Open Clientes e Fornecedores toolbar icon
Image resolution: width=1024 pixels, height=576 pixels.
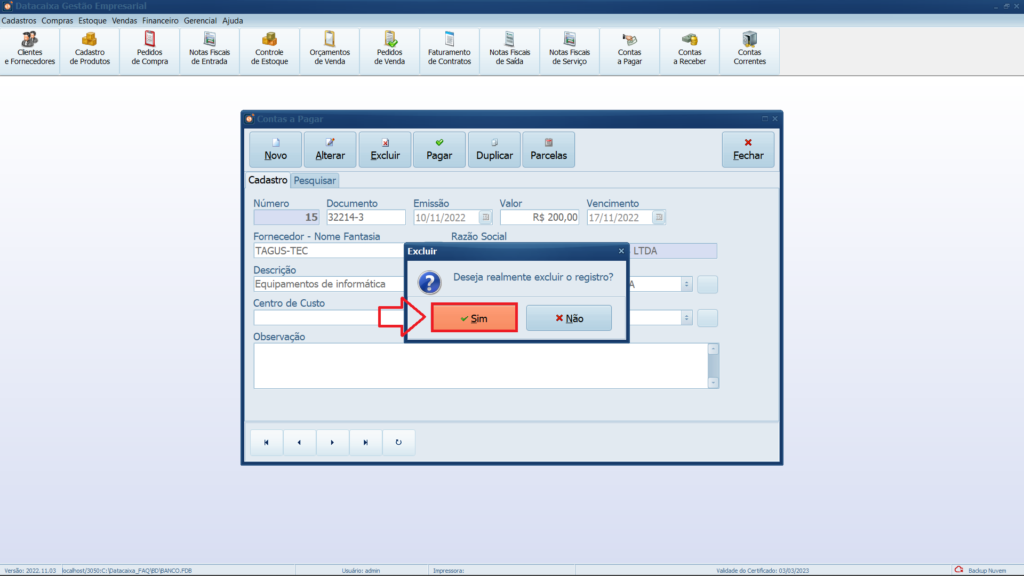pos(30,49)
